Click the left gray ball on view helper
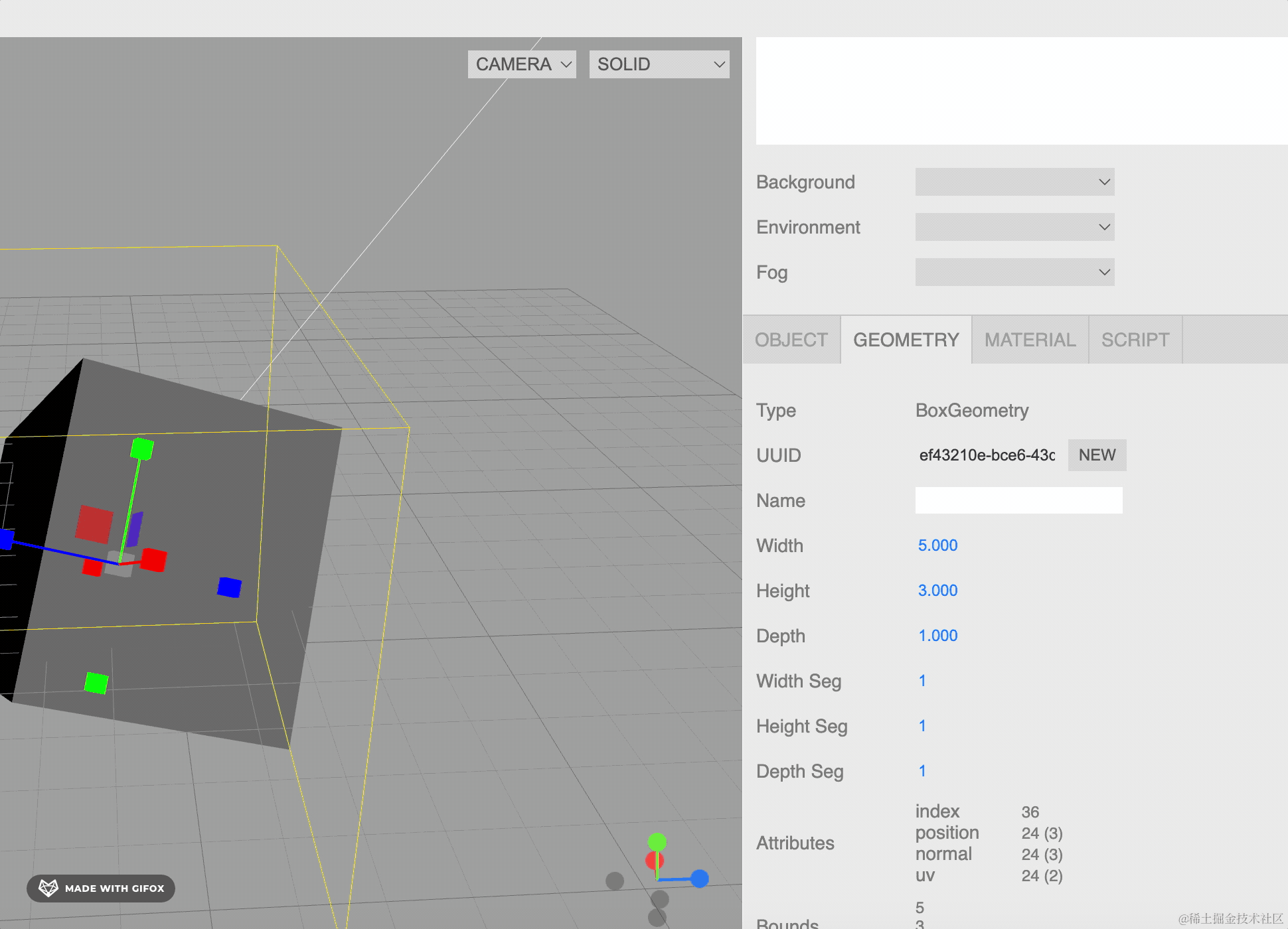 [615, 881]
